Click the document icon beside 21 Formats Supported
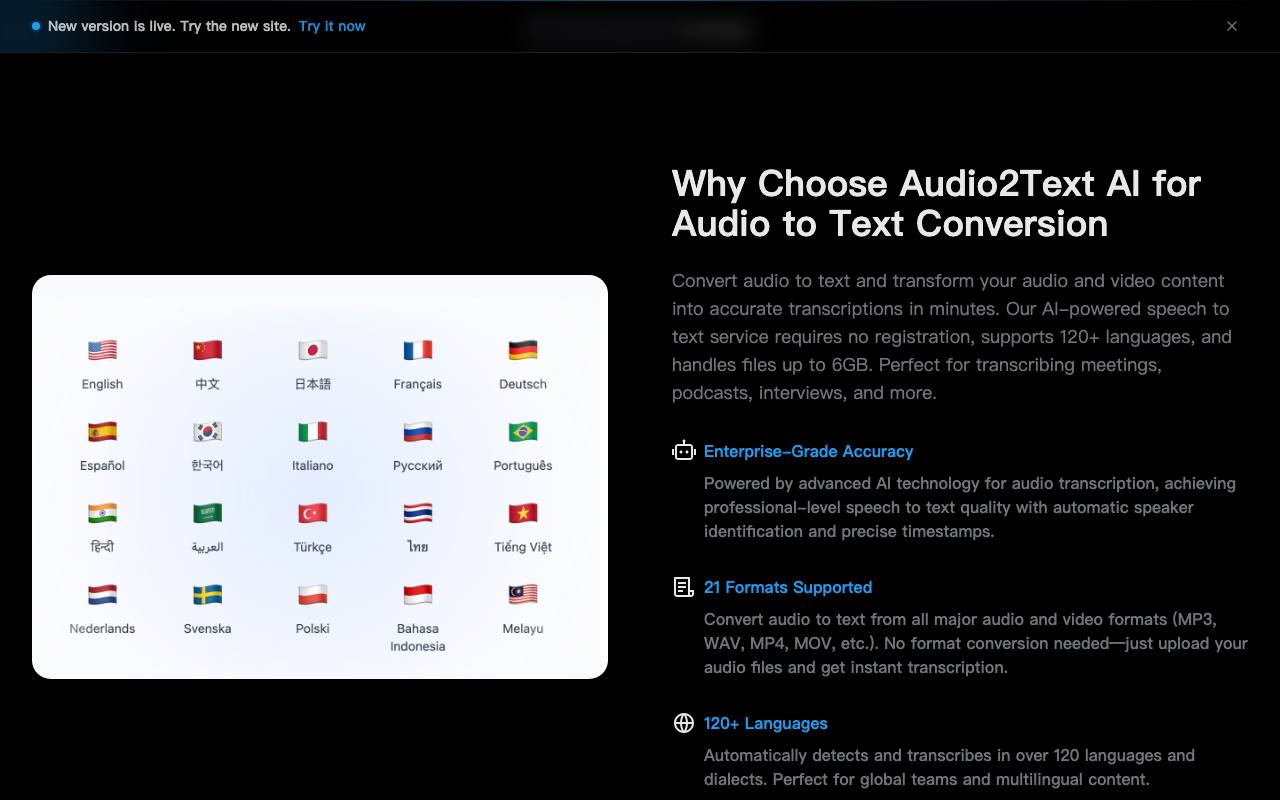 [684, 587]
